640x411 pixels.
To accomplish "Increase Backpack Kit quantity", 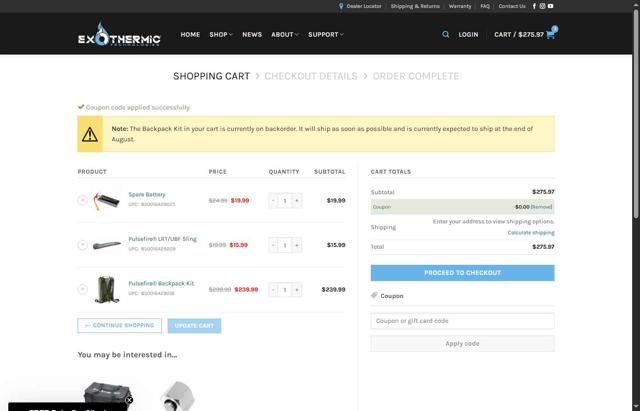I will (297, 290).
